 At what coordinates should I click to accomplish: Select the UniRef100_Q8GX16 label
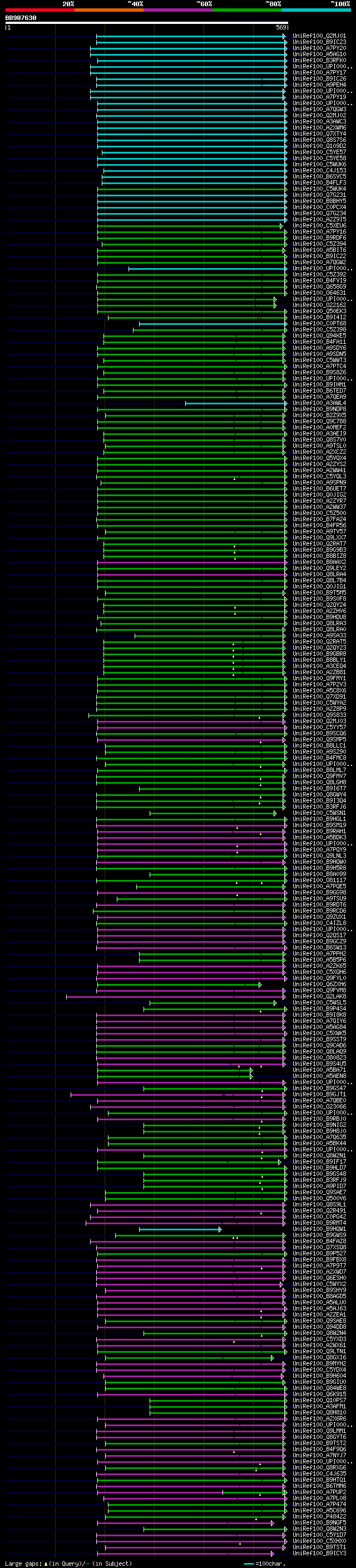pos(319,1357)
